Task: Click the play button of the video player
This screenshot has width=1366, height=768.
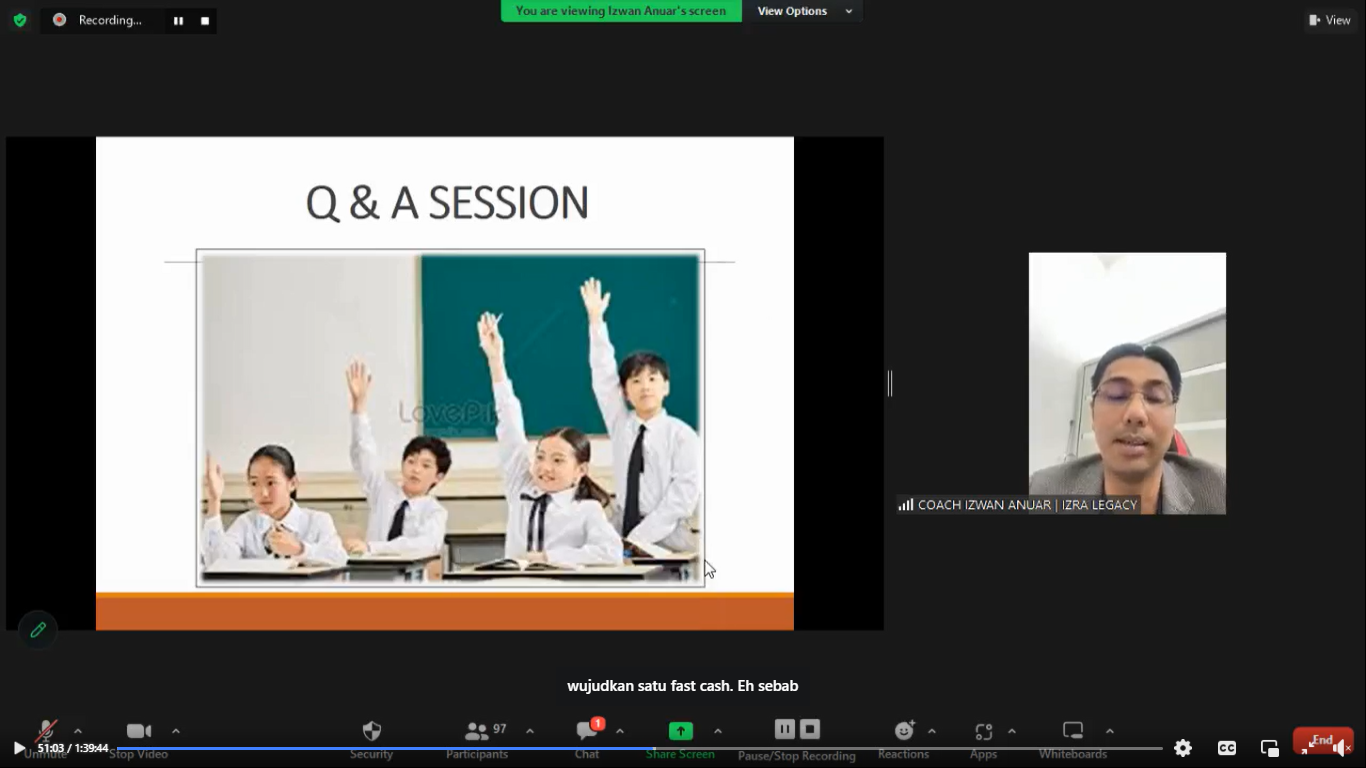Action: click(18, 748)
